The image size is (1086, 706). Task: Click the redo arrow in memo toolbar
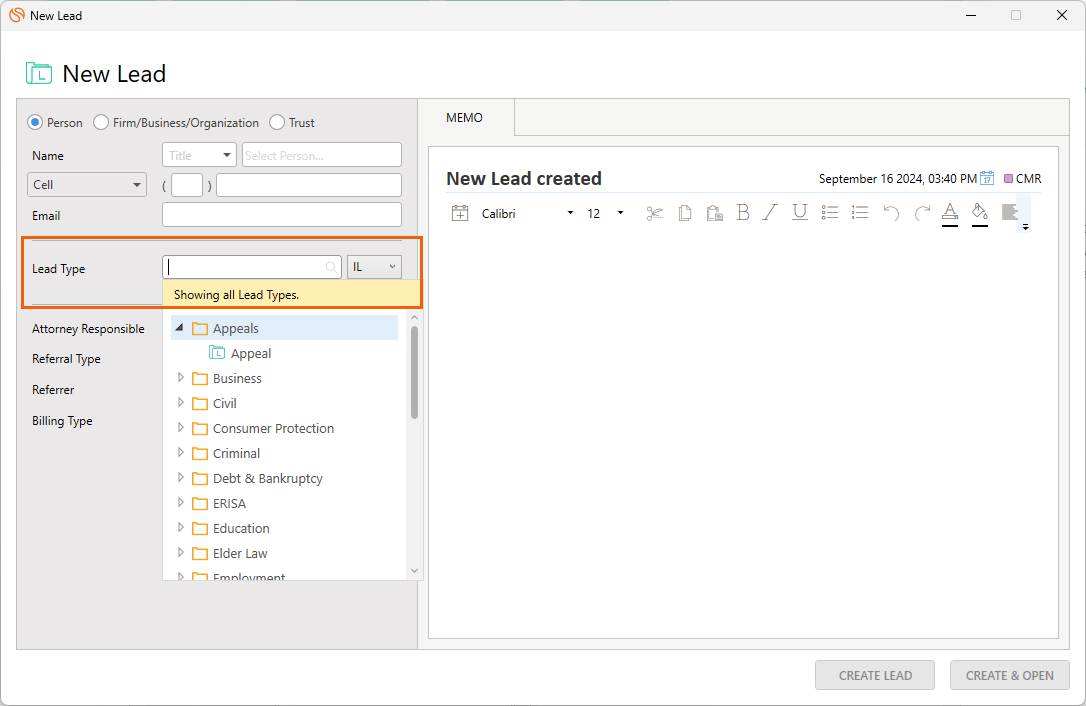[x=922, y=213]
